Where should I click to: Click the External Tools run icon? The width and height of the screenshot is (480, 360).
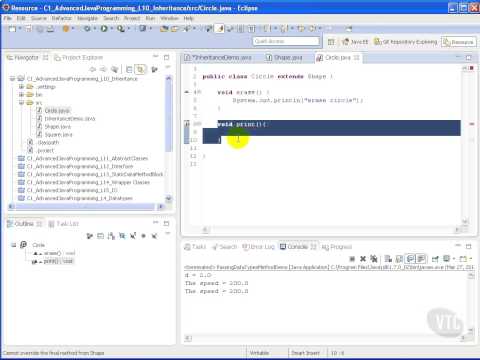[x=121, y=29]
